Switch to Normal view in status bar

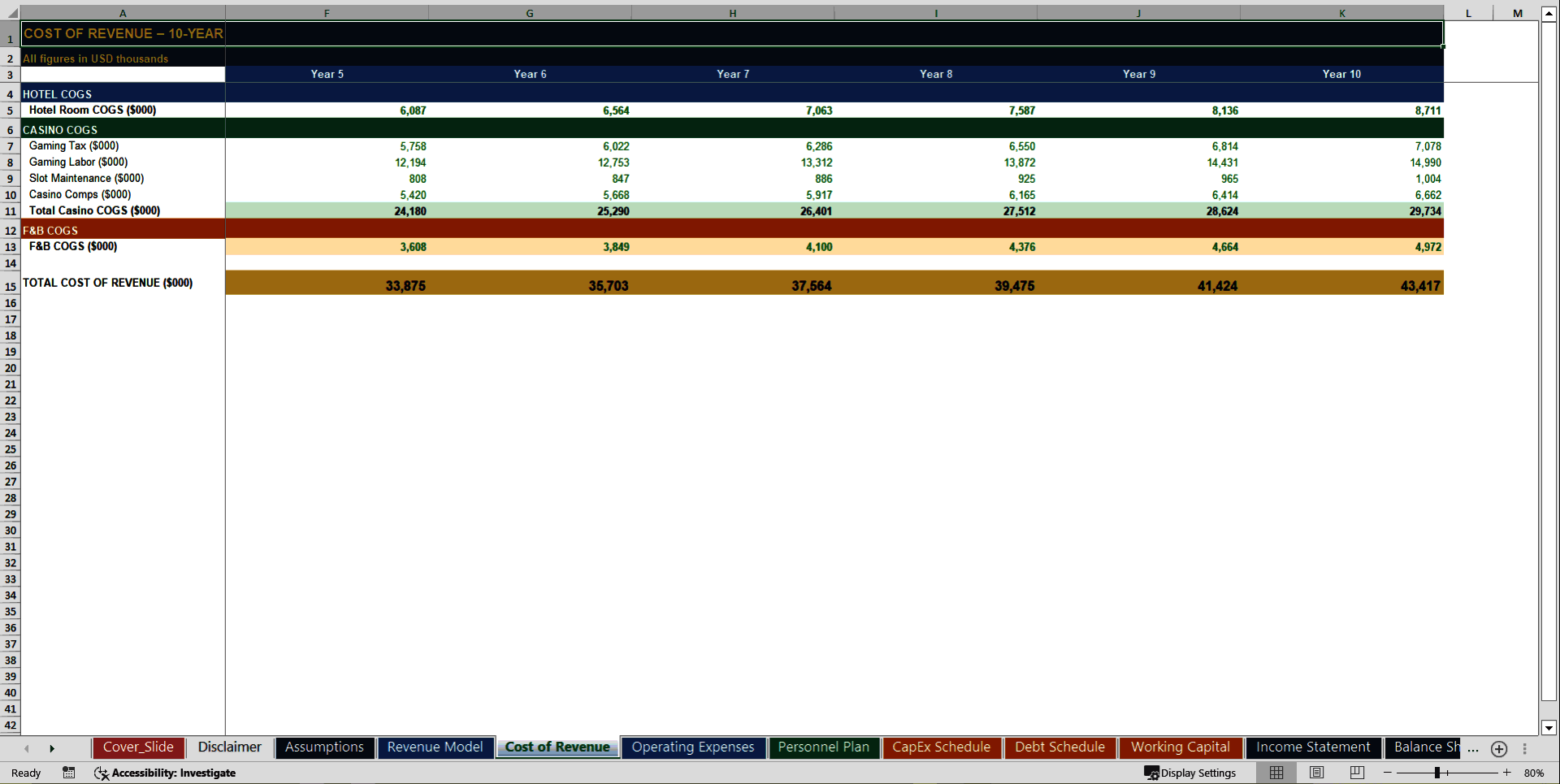pyautogui.click(x=1276, y=773)
